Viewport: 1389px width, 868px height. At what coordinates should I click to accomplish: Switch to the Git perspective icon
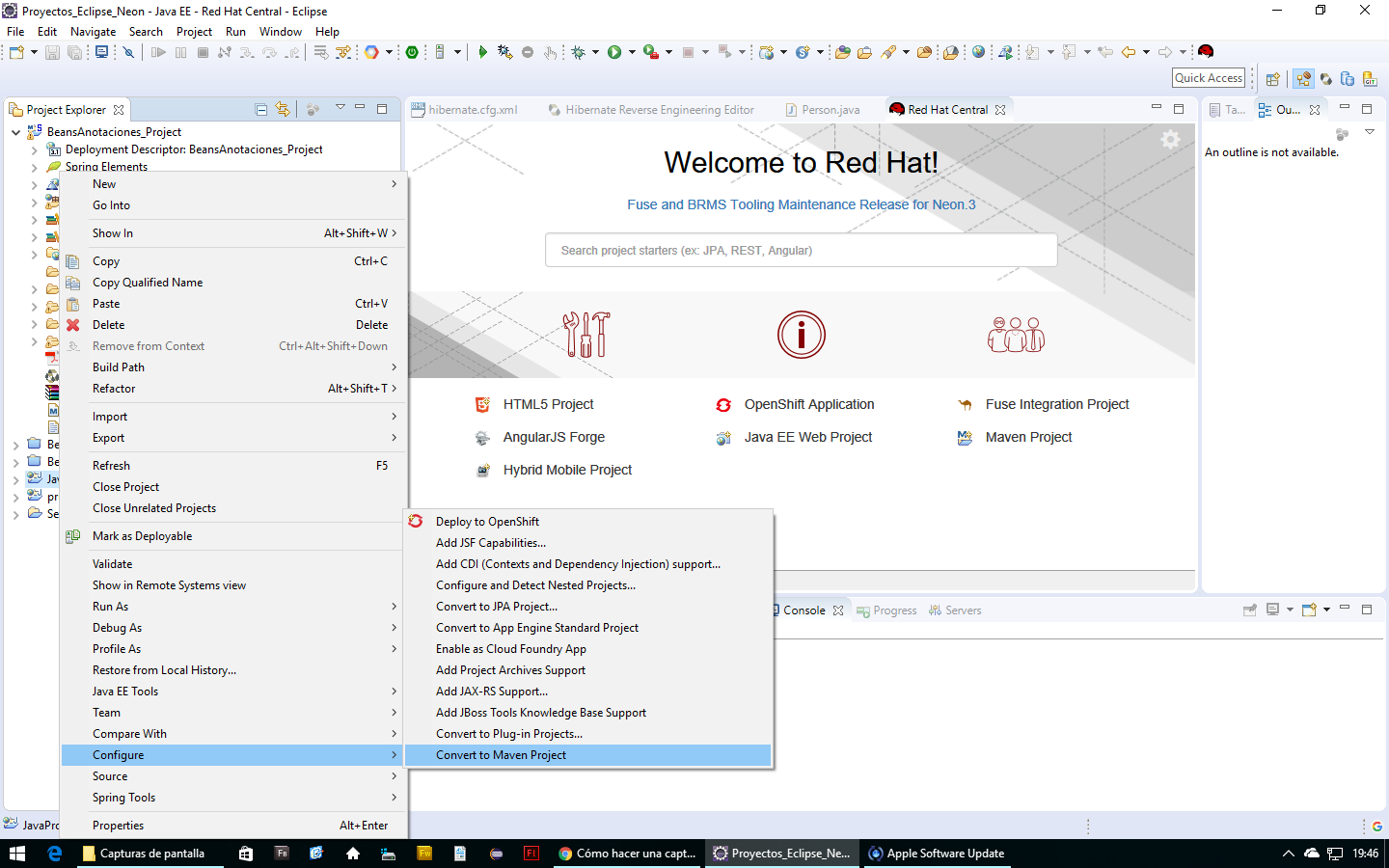coord(1370,79)
